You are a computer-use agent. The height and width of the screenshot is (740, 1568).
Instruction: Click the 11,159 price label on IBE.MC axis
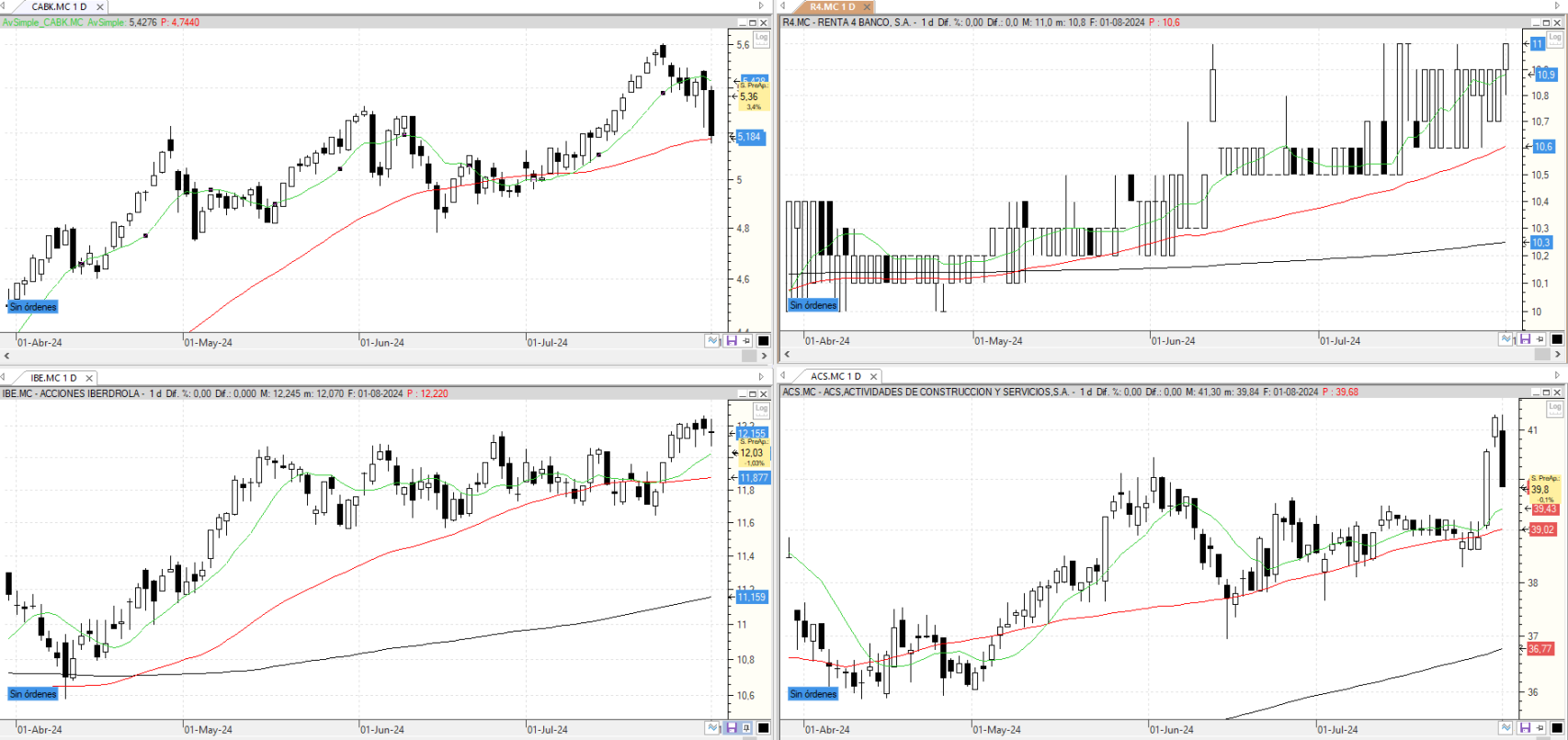point(752,598)
